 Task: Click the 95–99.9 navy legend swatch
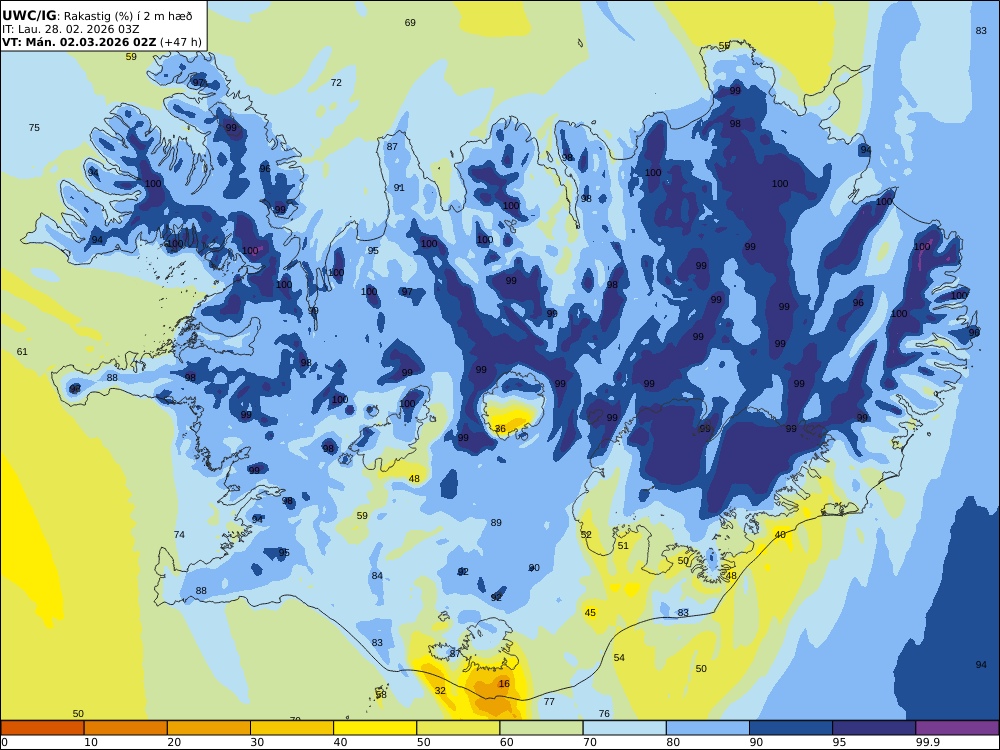(874, 728)
